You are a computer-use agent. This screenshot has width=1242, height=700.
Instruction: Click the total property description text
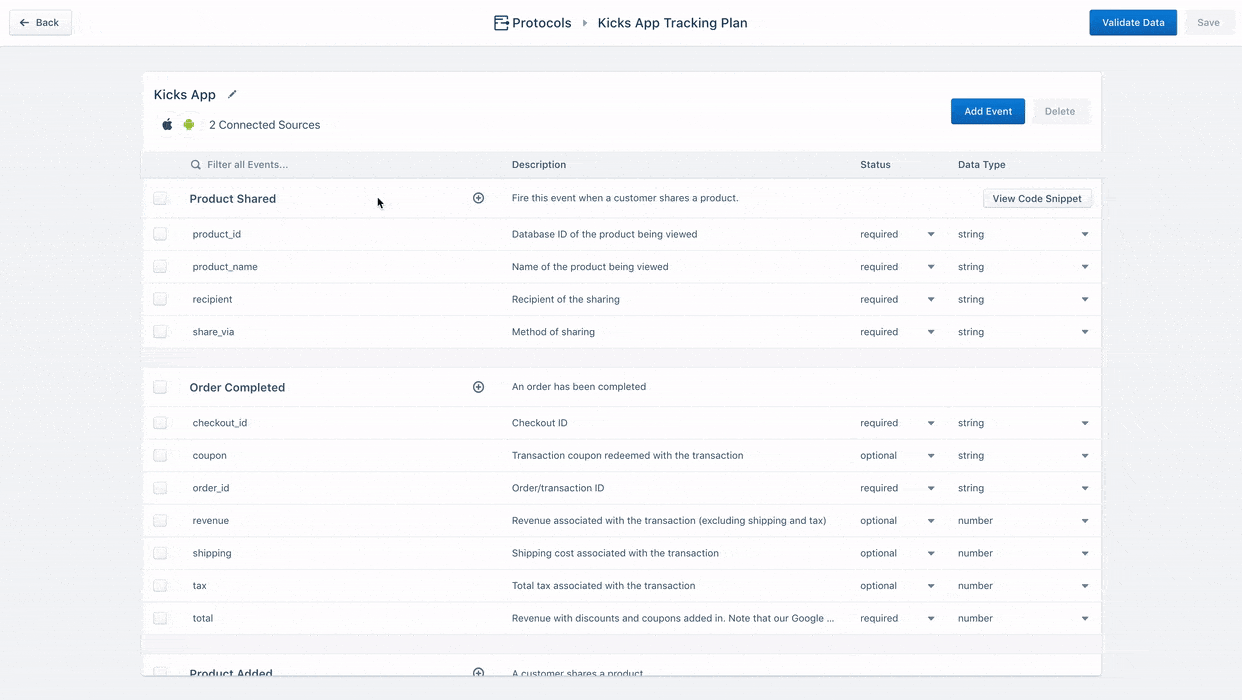(673, 618)
